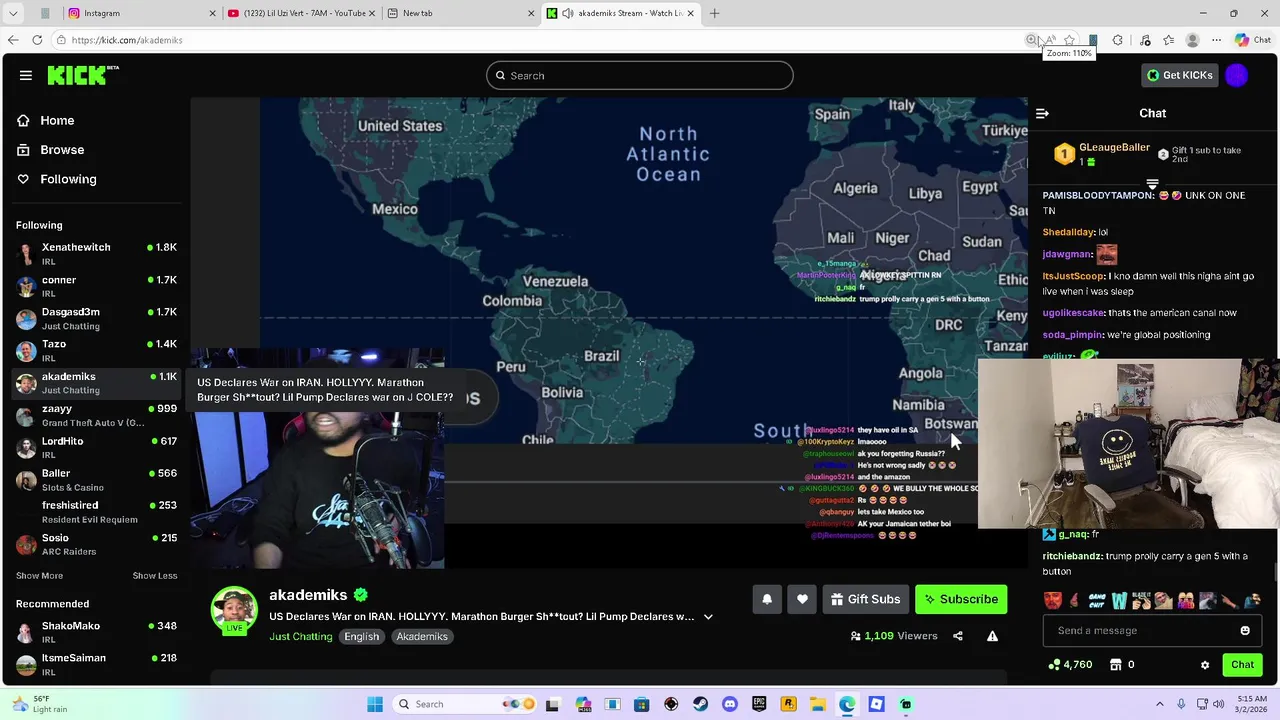The width and height of the screenshot is (1280, 720).
Task: Insert the BLAZE IT emote from the quick emote bar
Action: point(1141,600)
